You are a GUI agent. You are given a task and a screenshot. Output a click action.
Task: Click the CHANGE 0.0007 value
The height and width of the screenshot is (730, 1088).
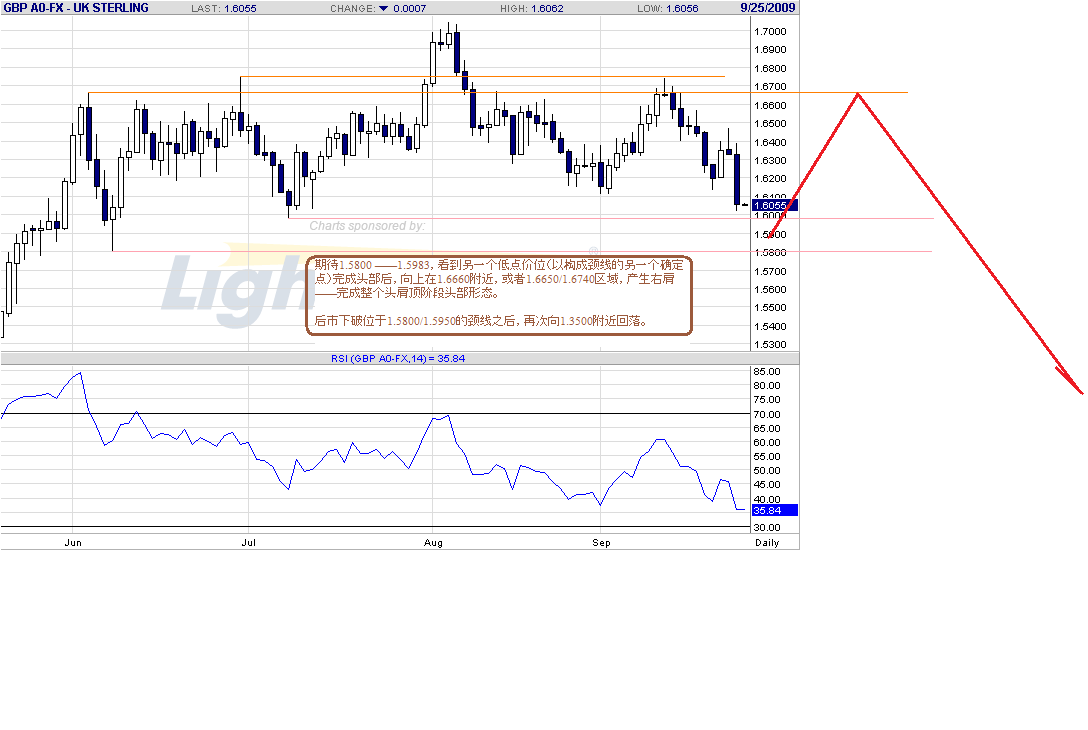coord(409,8)
